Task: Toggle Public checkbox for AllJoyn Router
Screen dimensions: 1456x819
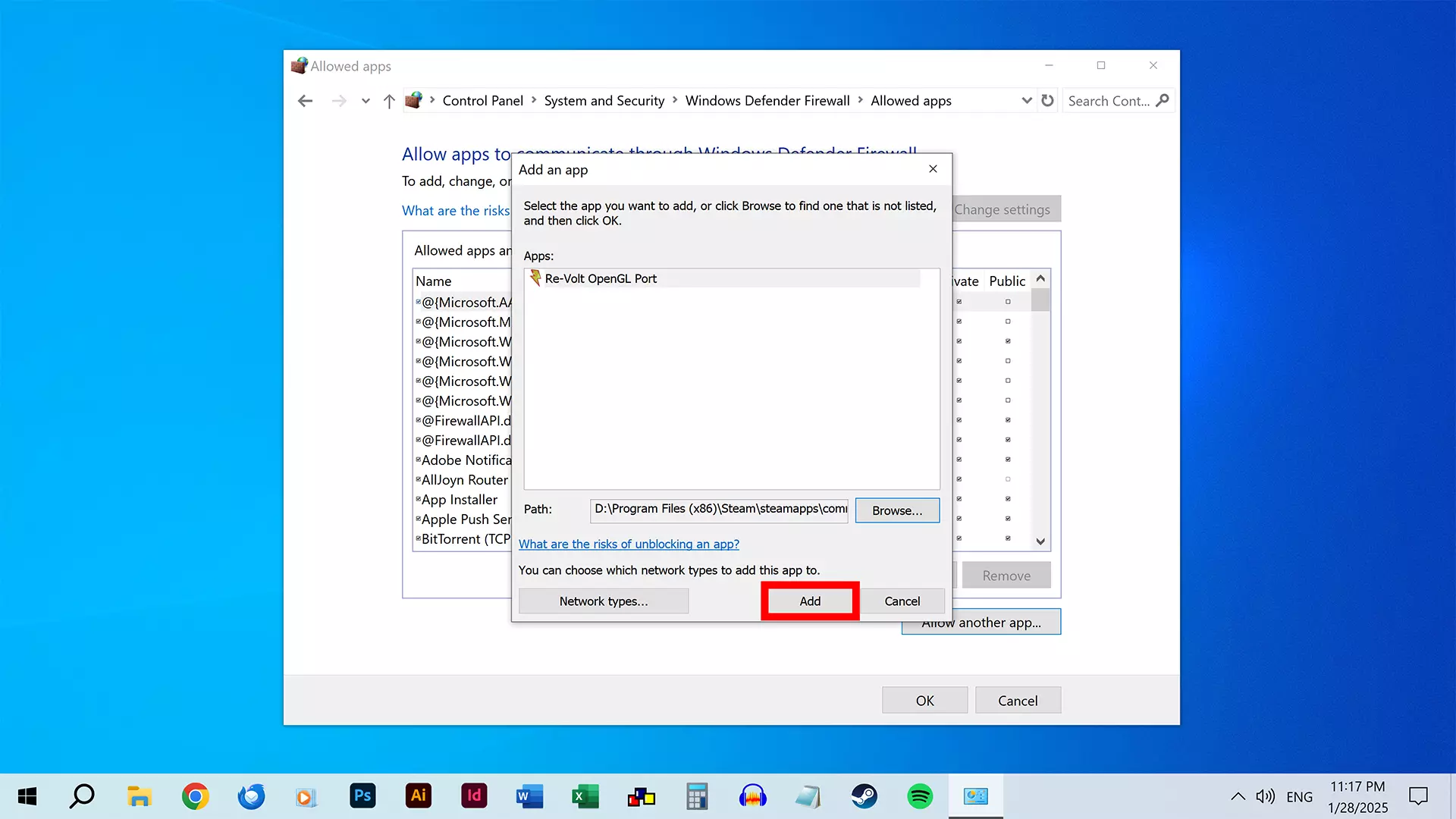Action: click(x=1008, y=479)
